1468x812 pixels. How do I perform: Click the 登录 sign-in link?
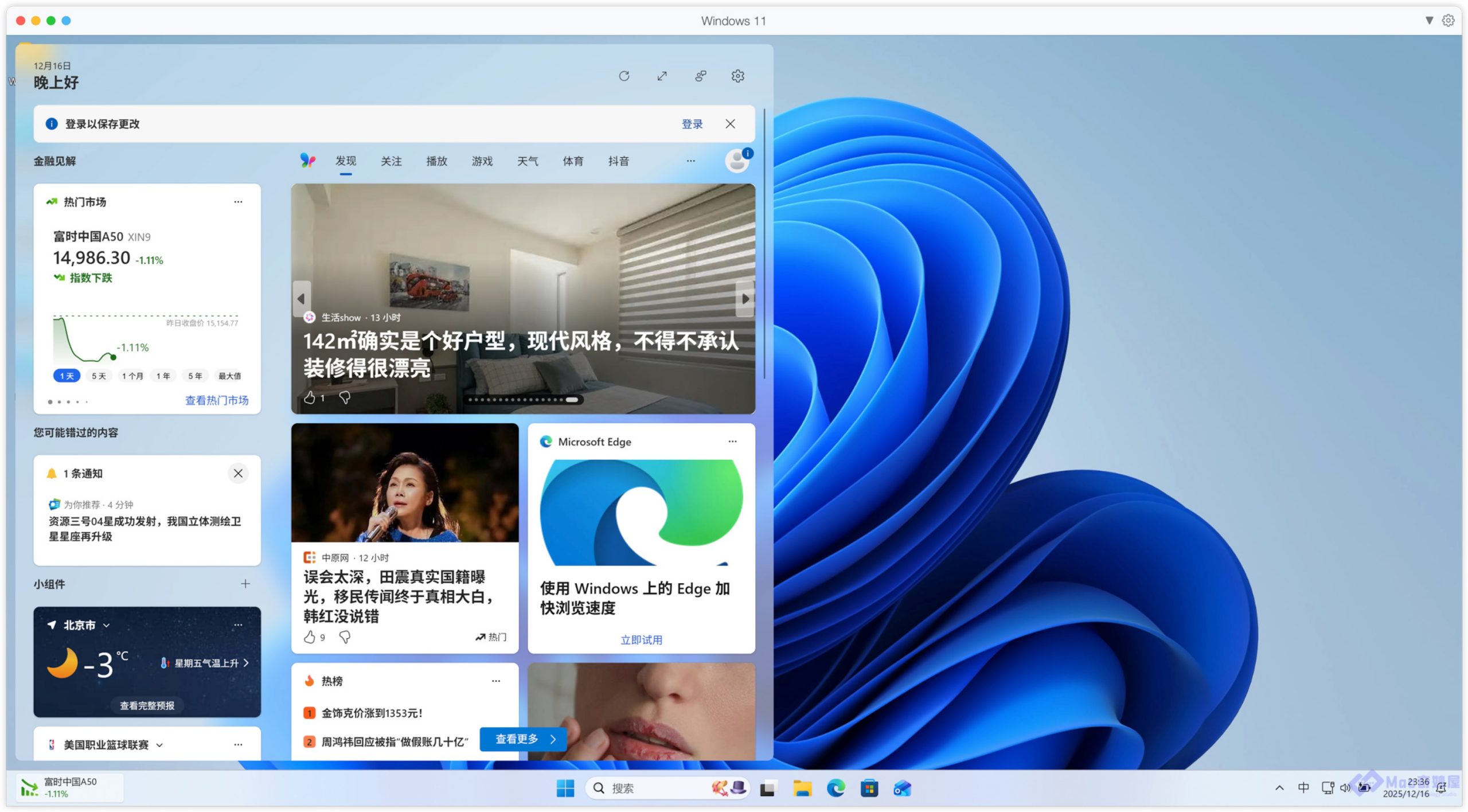click(692, 124)
